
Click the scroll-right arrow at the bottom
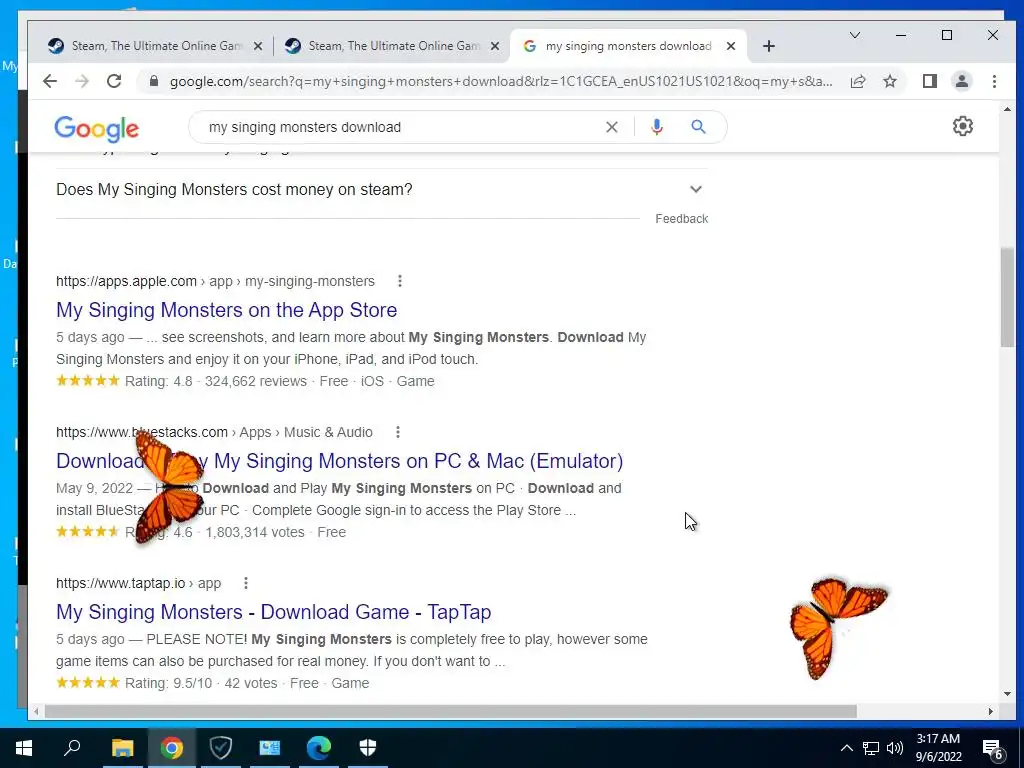[991, 711]
